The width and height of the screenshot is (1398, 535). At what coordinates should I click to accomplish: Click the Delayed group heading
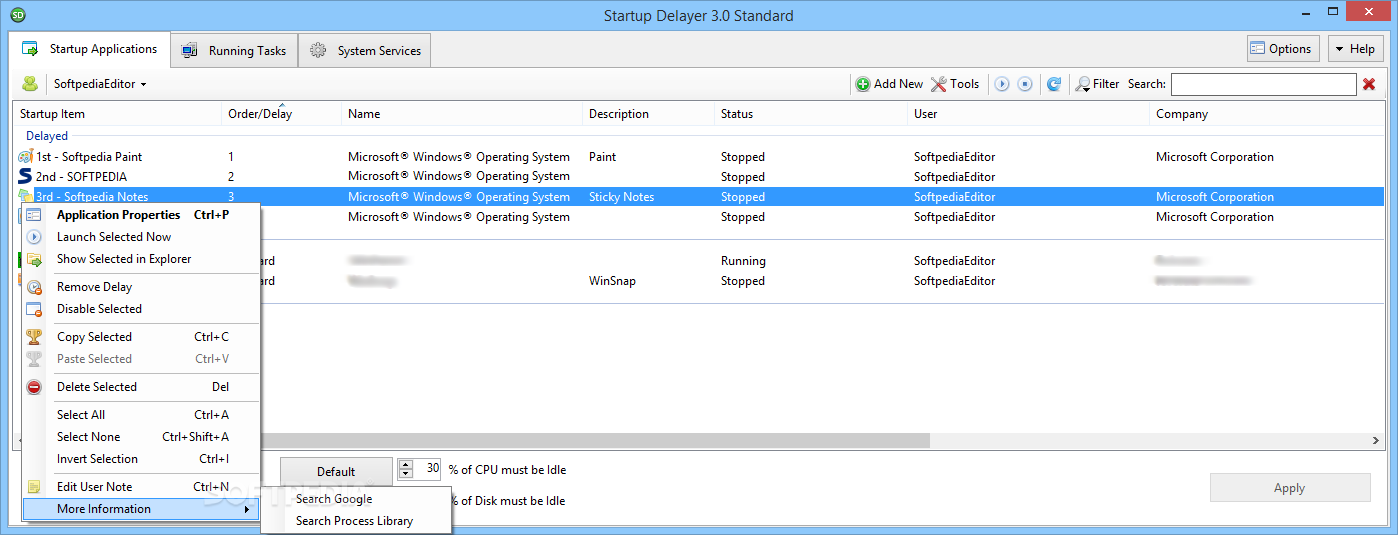(47, 136)
